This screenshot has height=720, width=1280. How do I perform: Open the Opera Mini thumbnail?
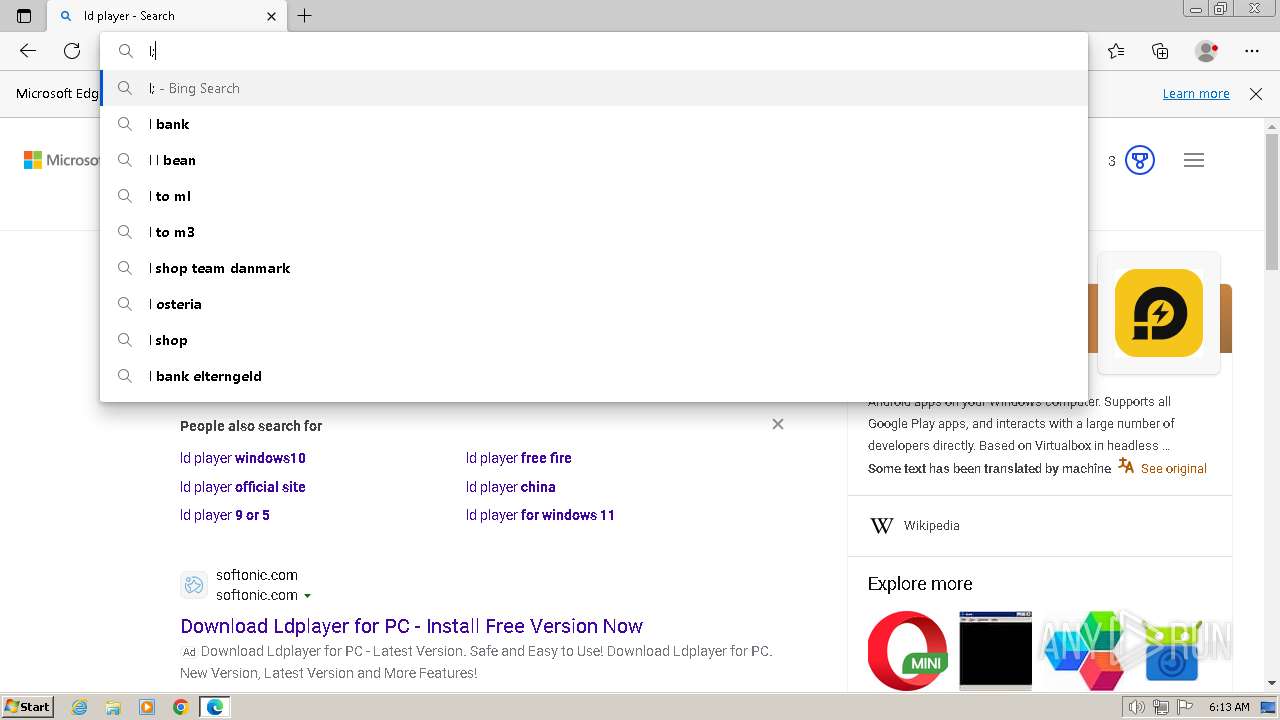(x=908, y=650)
